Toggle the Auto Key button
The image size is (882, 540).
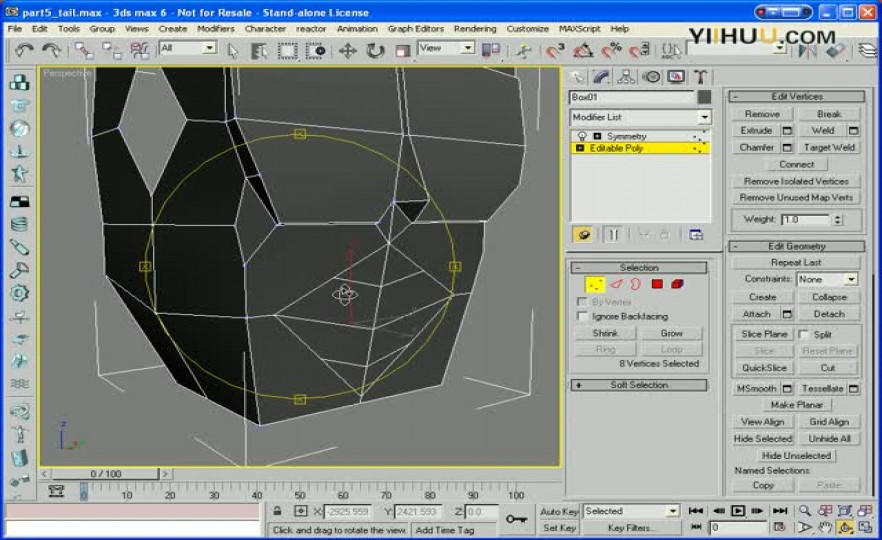point(559,511)
